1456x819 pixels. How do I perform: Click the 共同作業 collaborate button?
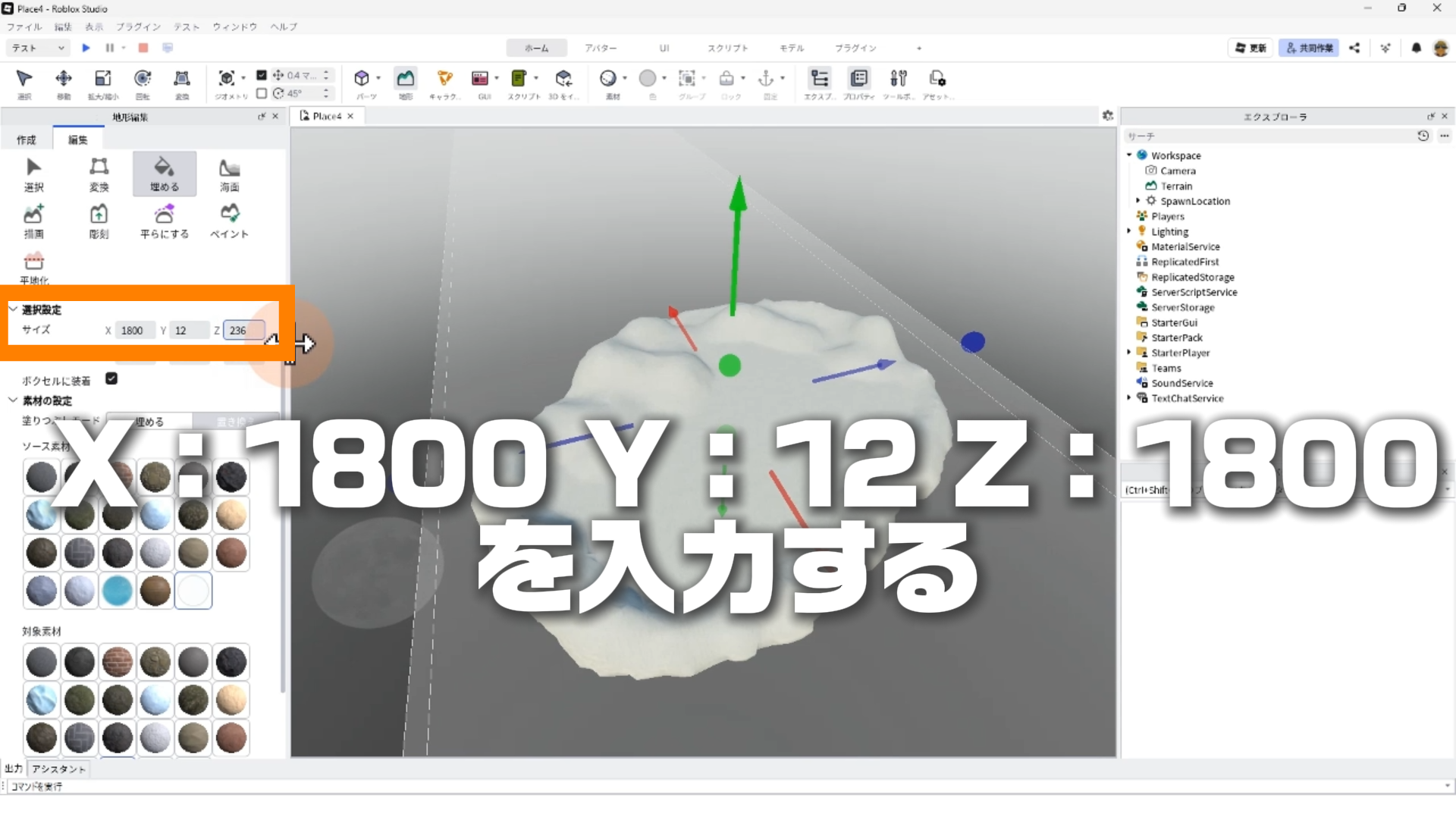click(1309, 48)
